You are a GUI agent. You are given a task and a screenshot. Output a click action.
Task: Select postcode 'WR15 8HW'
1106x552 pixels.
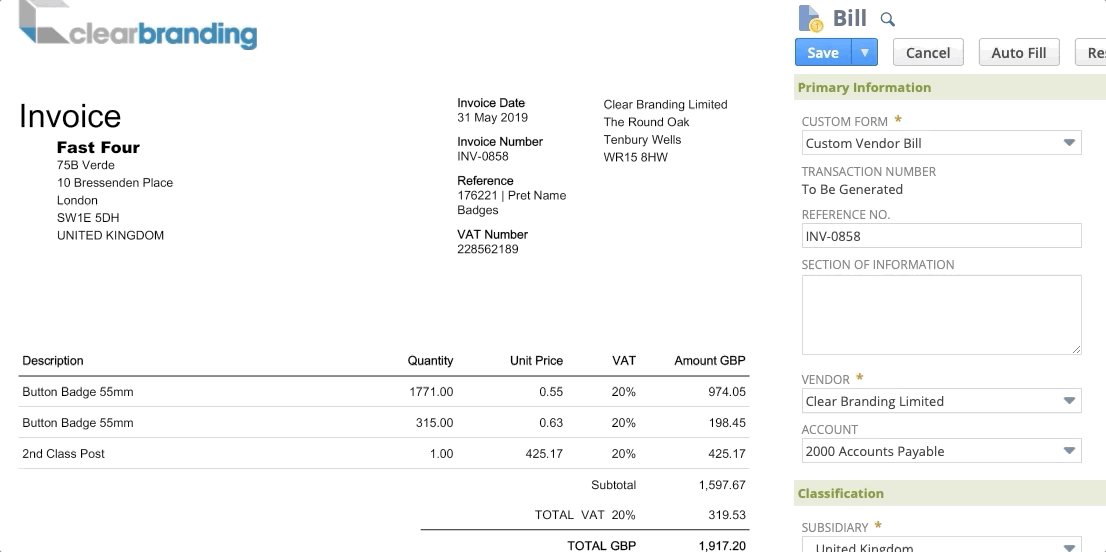pos(636,157)
